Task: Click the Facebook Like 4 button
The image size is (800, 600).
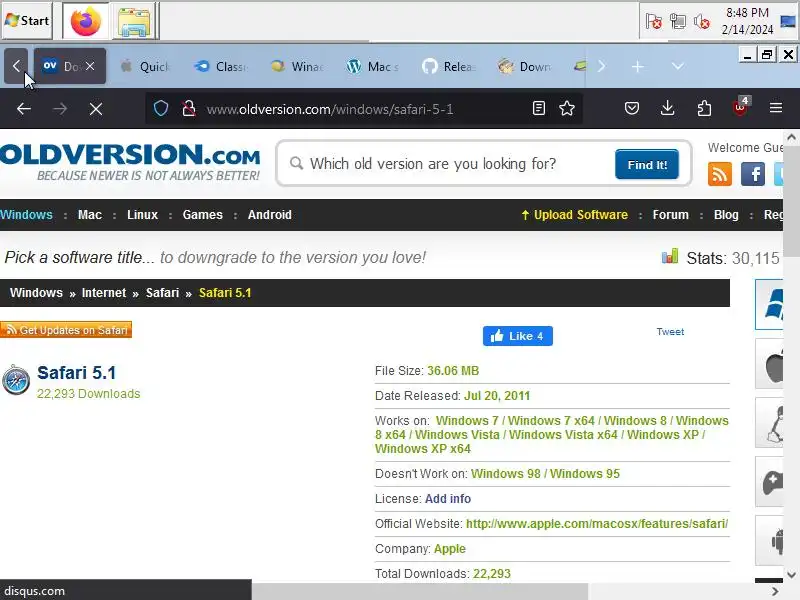Action: point(517,336)
